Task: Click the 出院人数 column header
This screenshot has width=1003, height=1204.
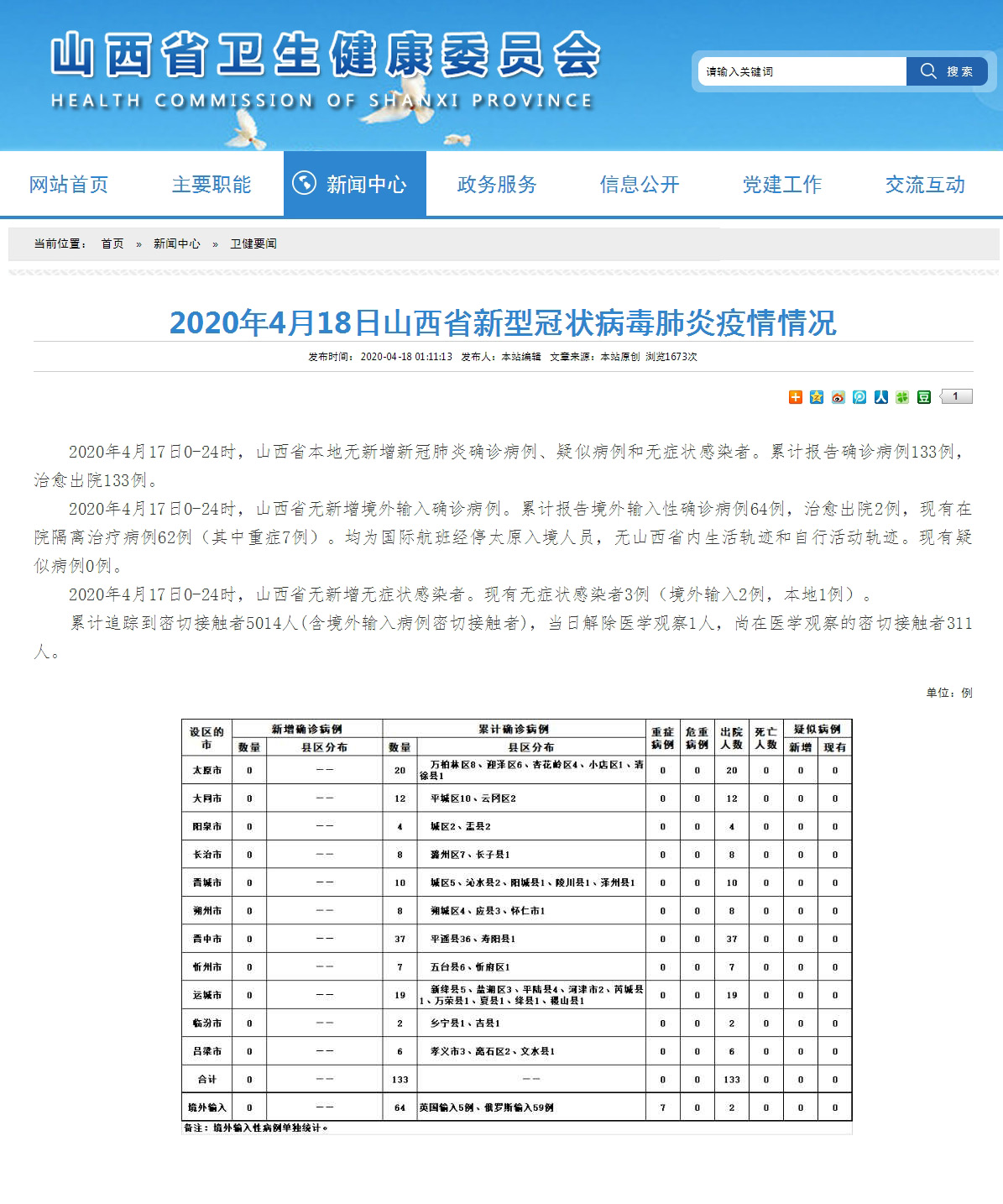Action: coord(732,738)
